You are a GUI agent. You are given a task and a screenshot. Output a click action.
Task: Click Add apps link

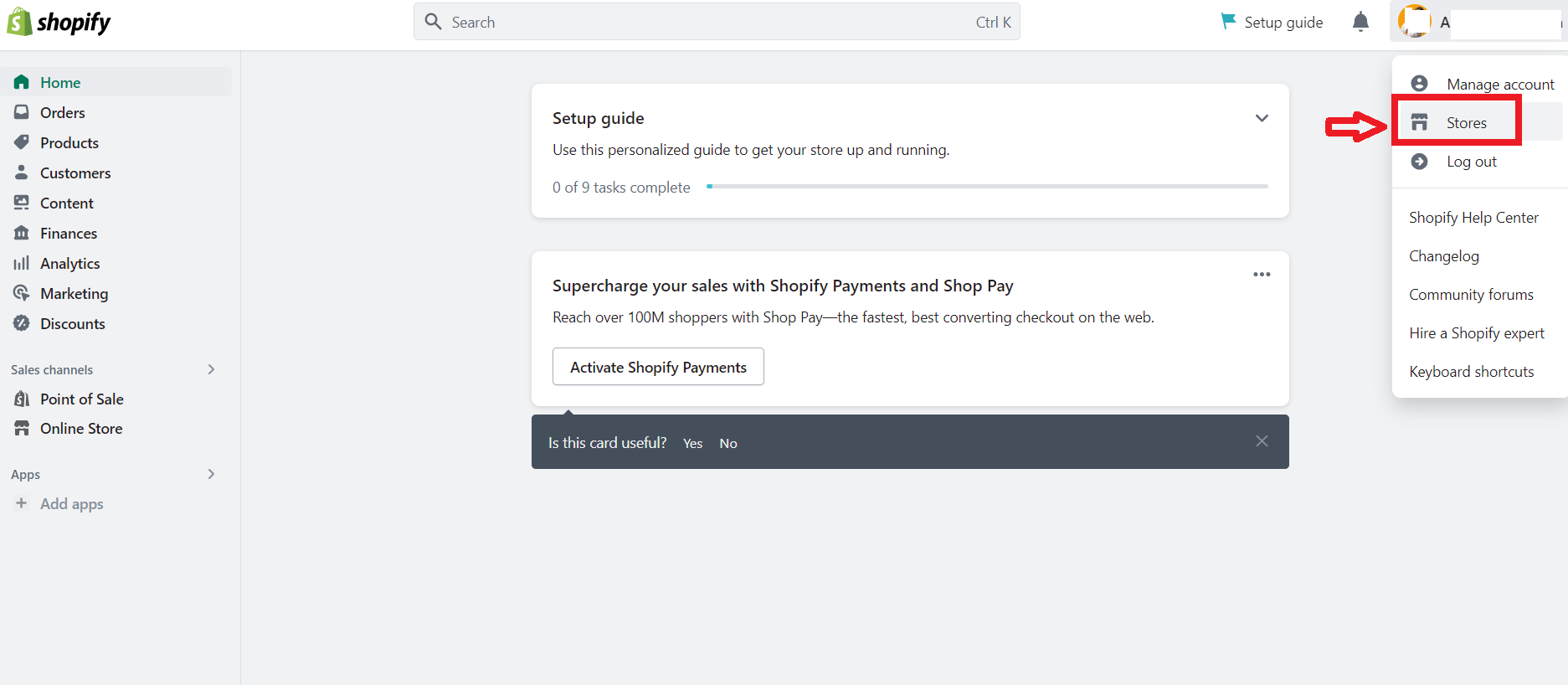point(72,503)
